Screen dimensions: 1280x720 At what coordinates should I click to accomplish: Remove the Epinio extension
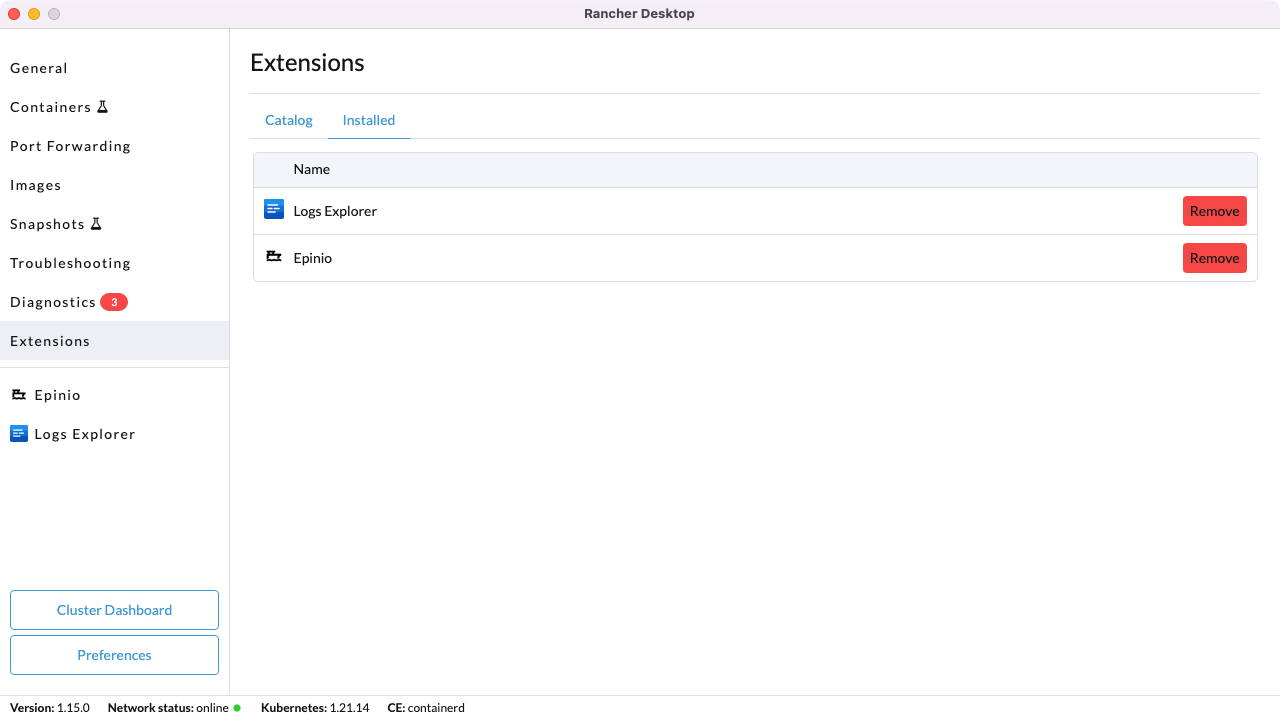(1214, 258)
